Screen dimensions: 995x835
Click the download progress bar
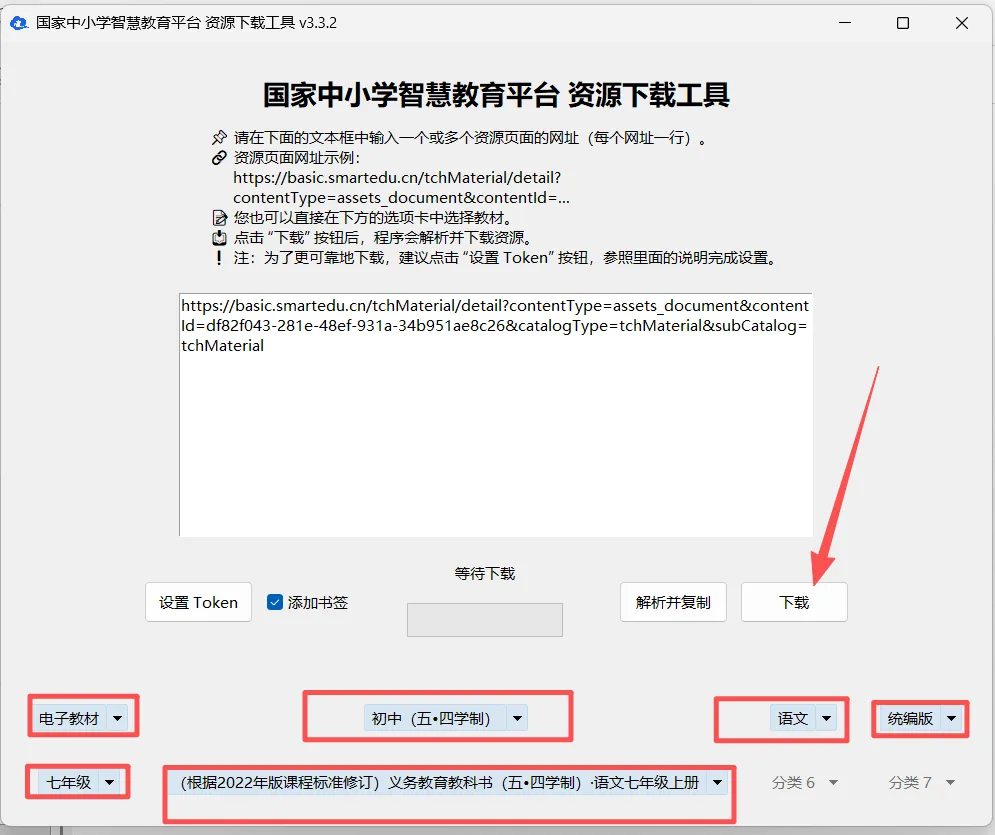coord(485,620)
